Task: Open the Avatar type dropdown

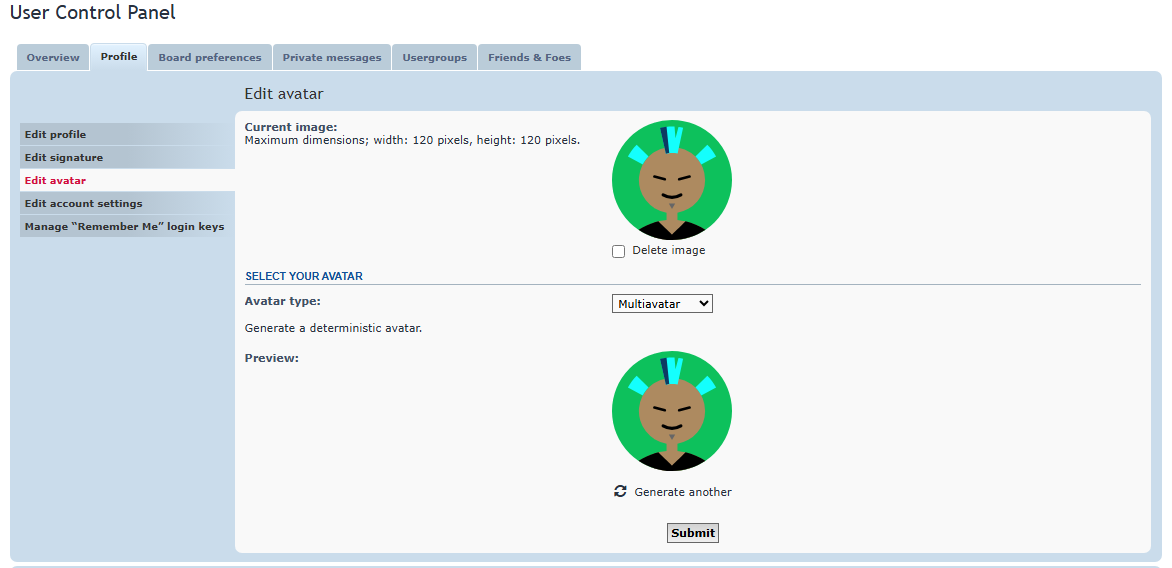Action: (x=662, y=303)
